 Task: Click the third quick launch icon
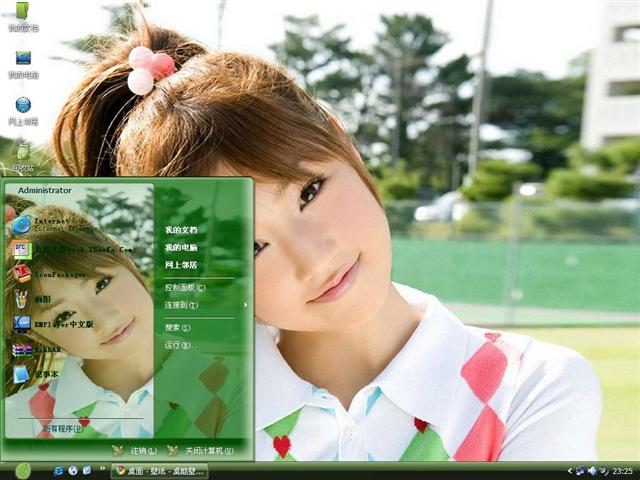click(87, 471)
